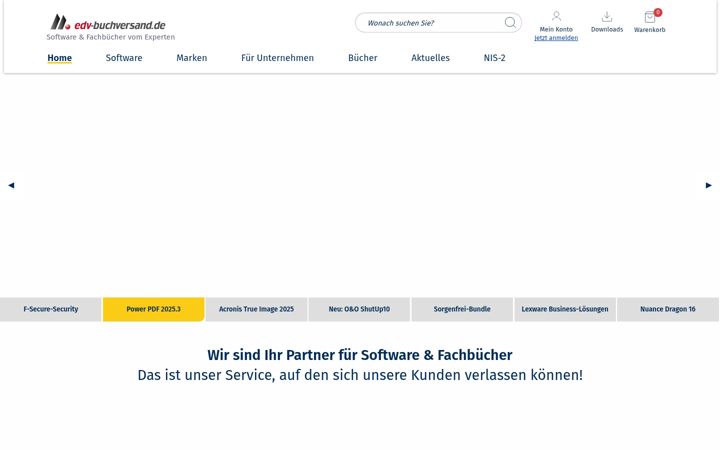Click subheading 'Das ist unser Service...'
Screen dimensions: 720x450
(x=360, y=375)
